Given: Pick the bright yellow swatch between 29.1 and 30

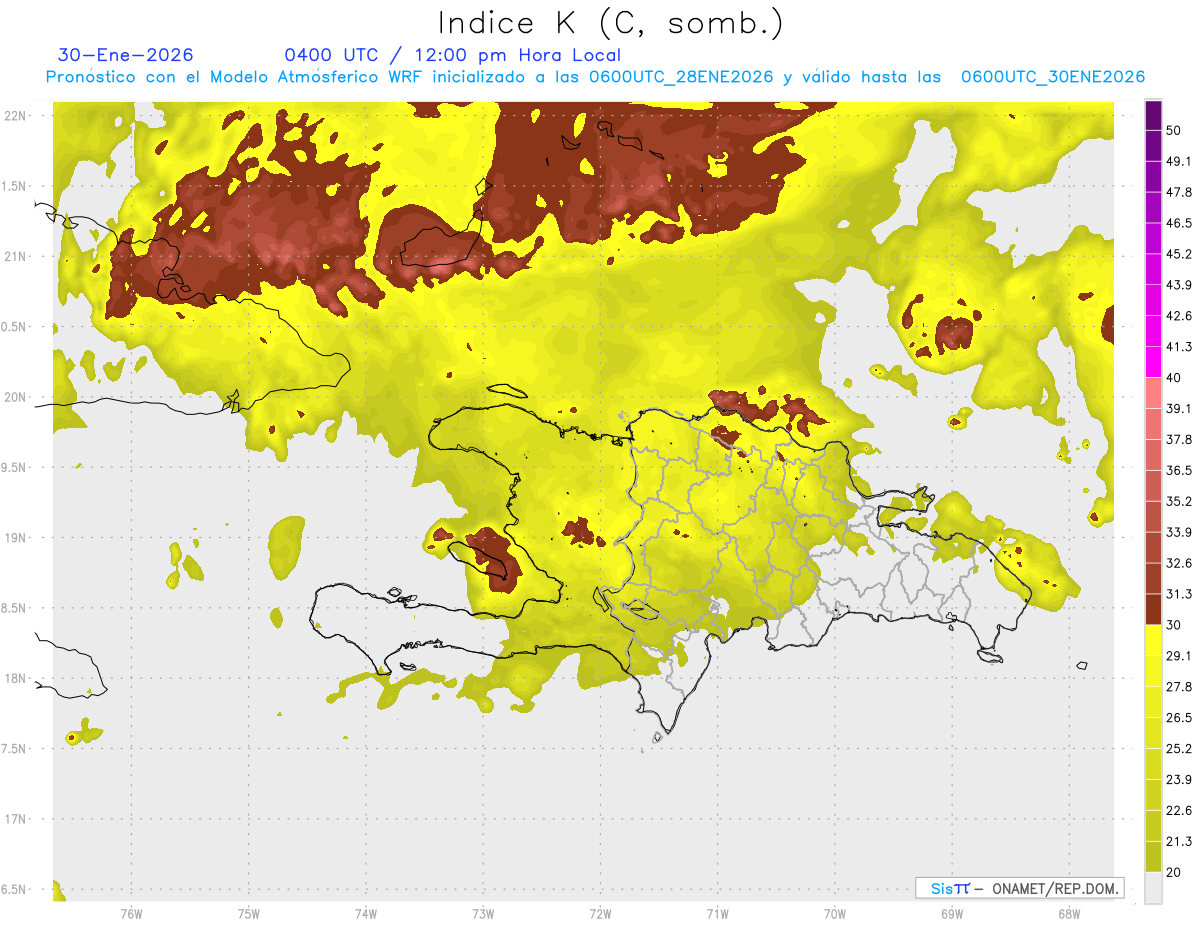Looking at the screenshot, I should click(x=1154, y=640).
